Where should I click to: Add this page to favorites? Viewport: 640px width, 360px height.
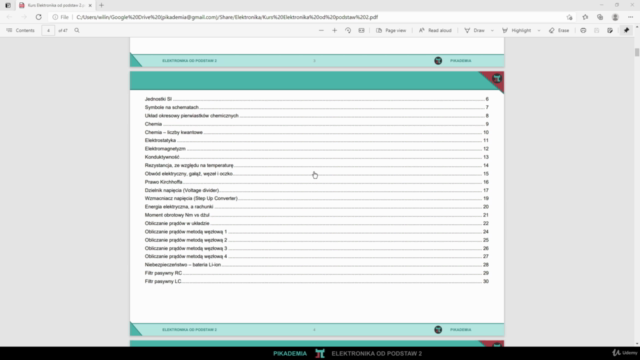569,17
